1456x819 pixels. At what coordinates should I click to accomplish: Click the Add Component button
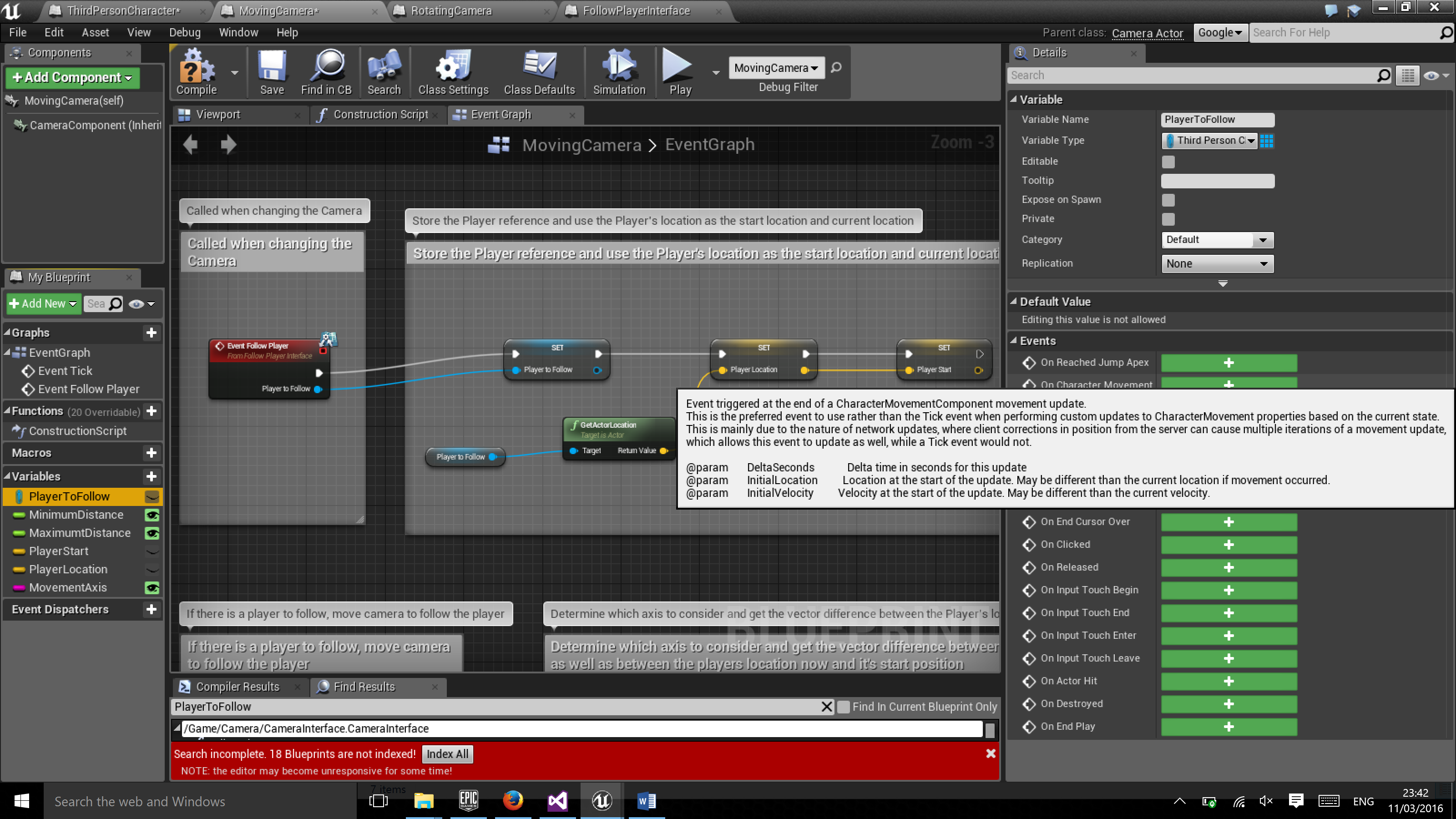point(72,77)
